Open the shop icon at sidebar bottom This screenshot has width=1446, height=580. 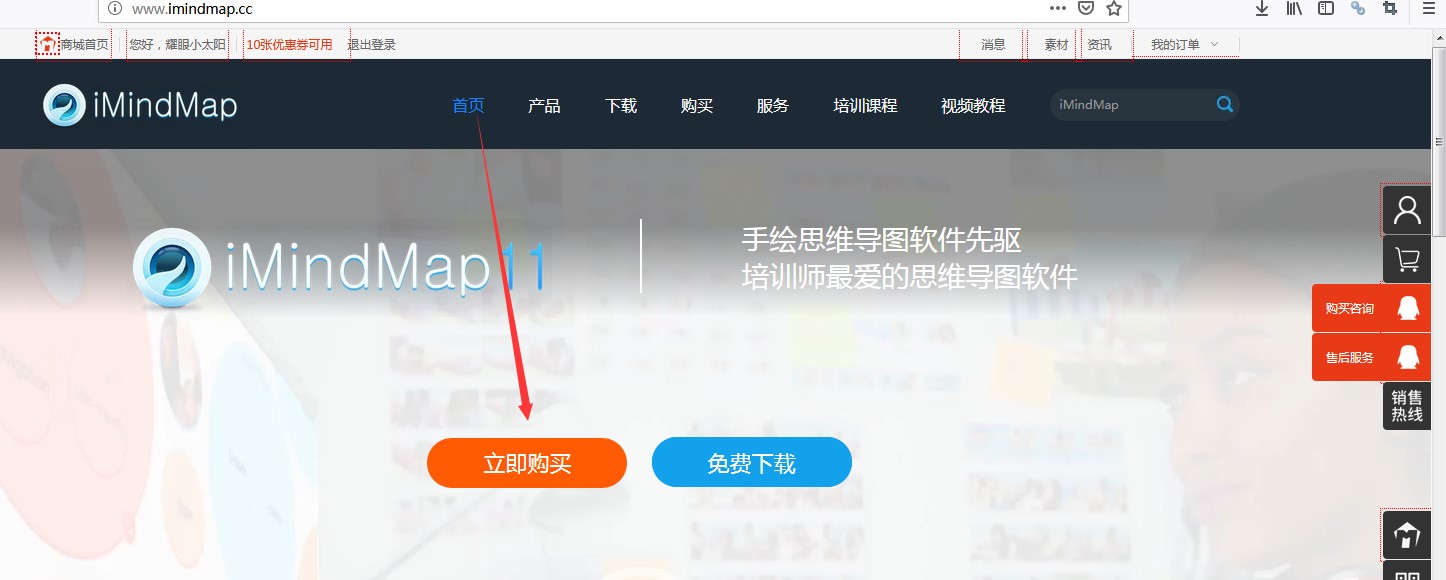tap(1406, 535)
